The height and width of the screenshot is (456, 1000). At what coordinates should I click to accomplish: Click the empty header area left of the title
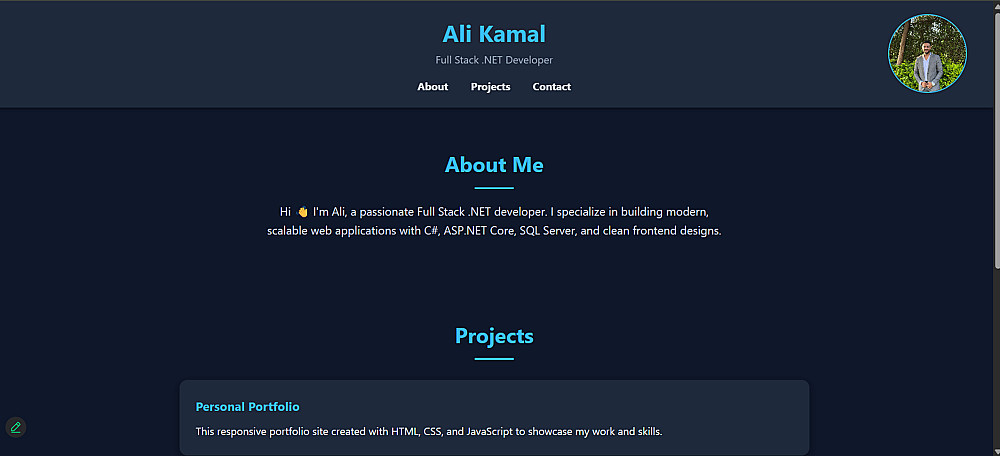coord(200,50)
